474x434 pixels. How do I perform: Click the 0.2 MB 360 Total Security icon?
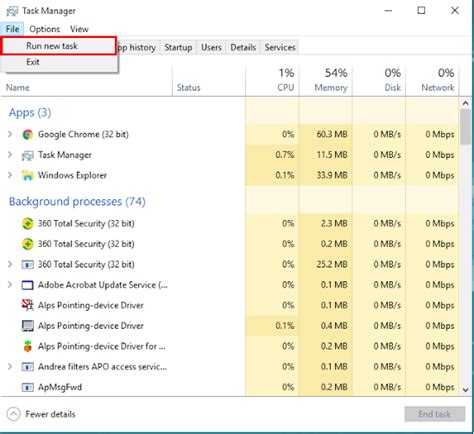(x=28, y=244)
